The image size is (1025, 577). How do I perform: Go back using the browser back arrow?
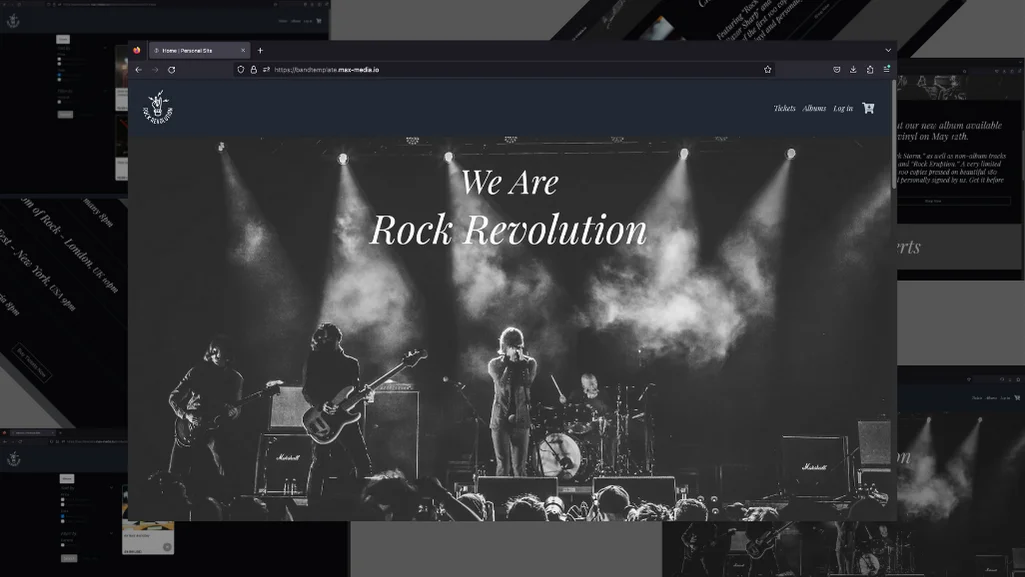pyautogui.click(x=138, y=70)
